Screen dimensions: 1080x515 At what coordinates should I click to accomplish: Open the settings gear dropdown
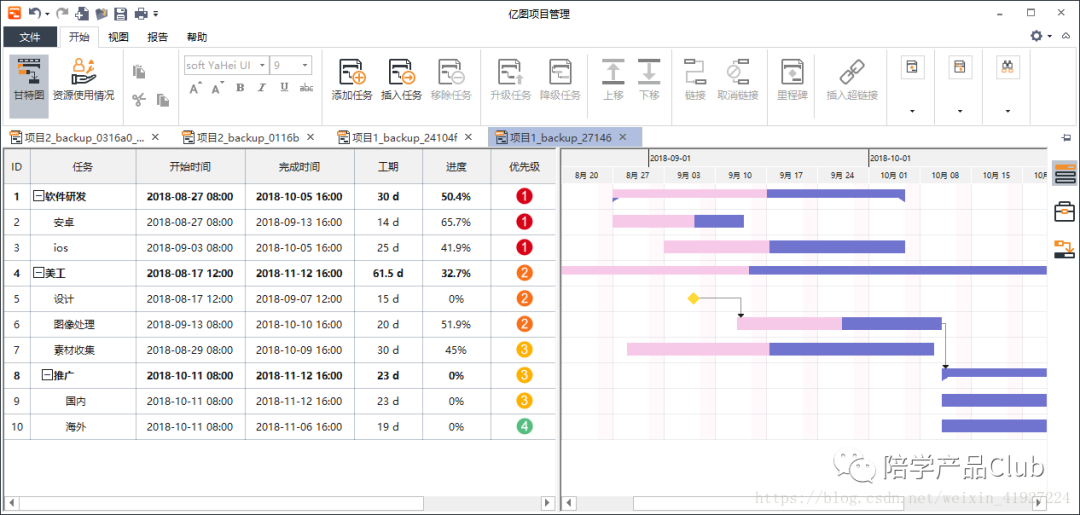pos(1041,36)
